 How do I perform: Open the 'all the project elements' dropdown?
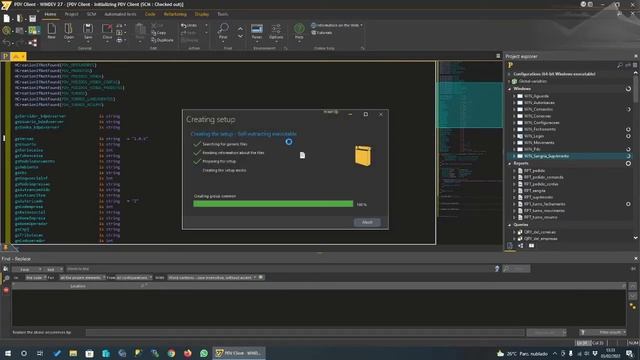point(82,278)
